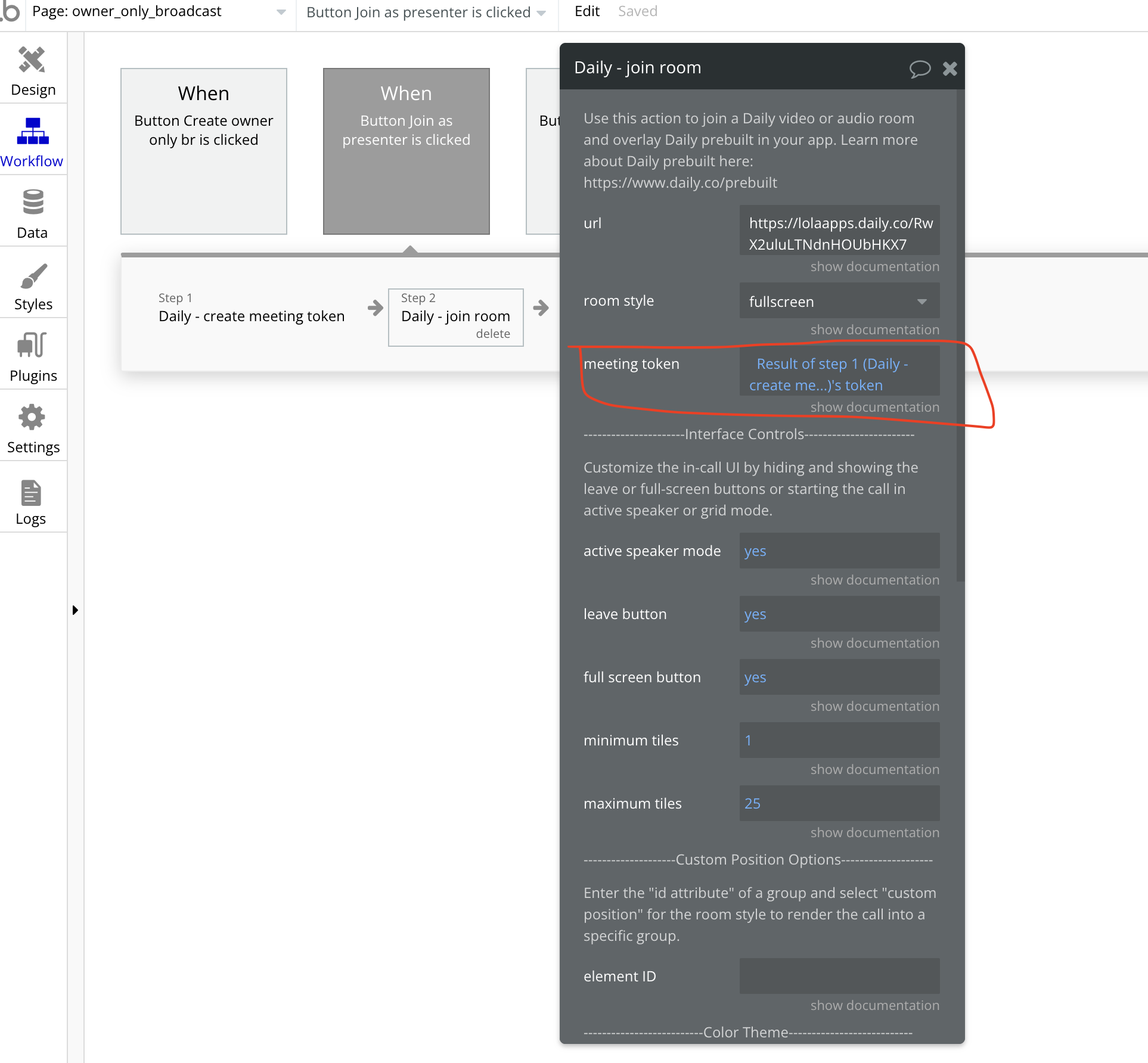Show documentation for maximum tiles
1148x1063 pixels.
click(874, 832)
